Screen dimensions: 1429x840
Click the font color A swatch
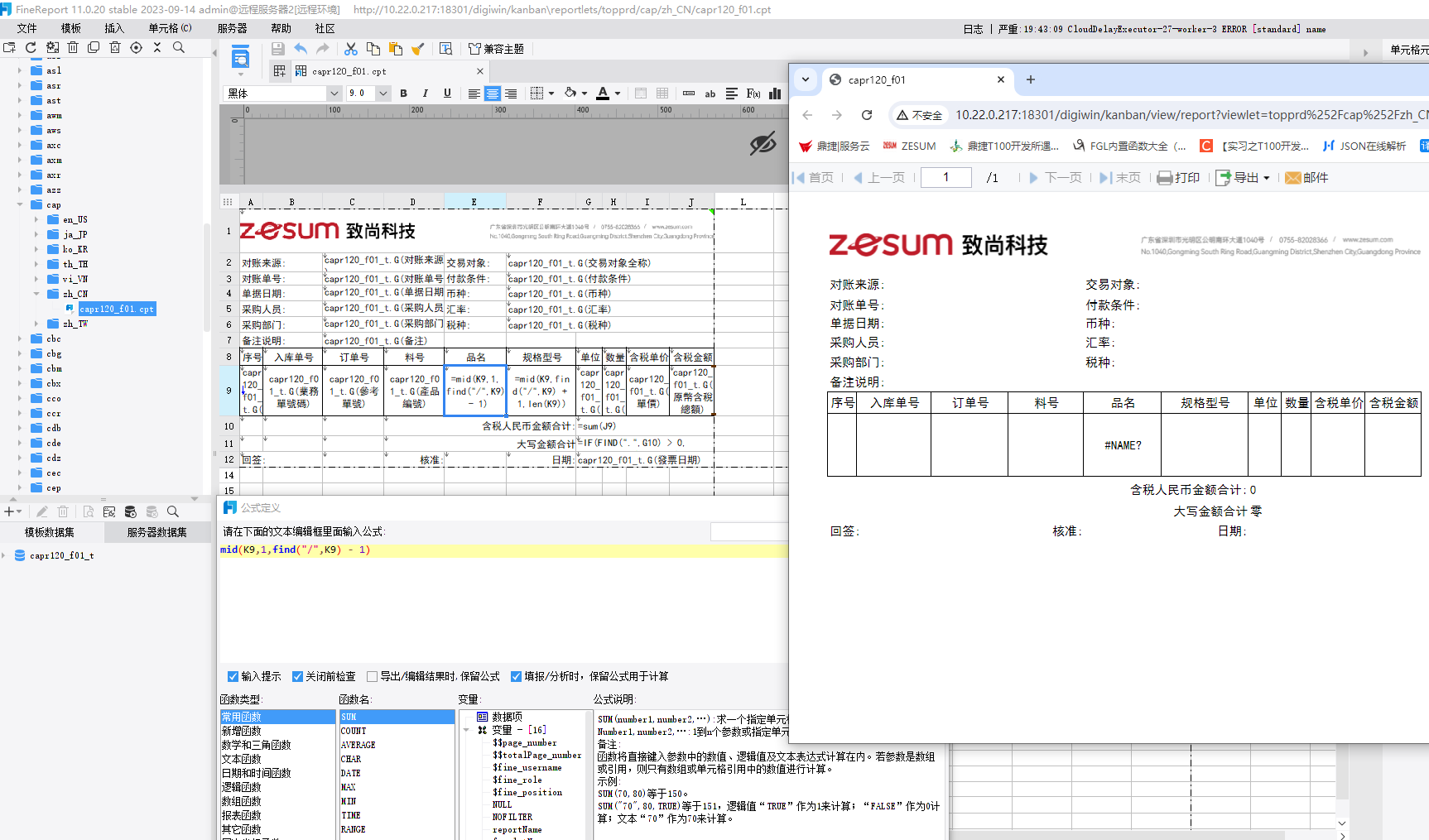click(603, 94)
